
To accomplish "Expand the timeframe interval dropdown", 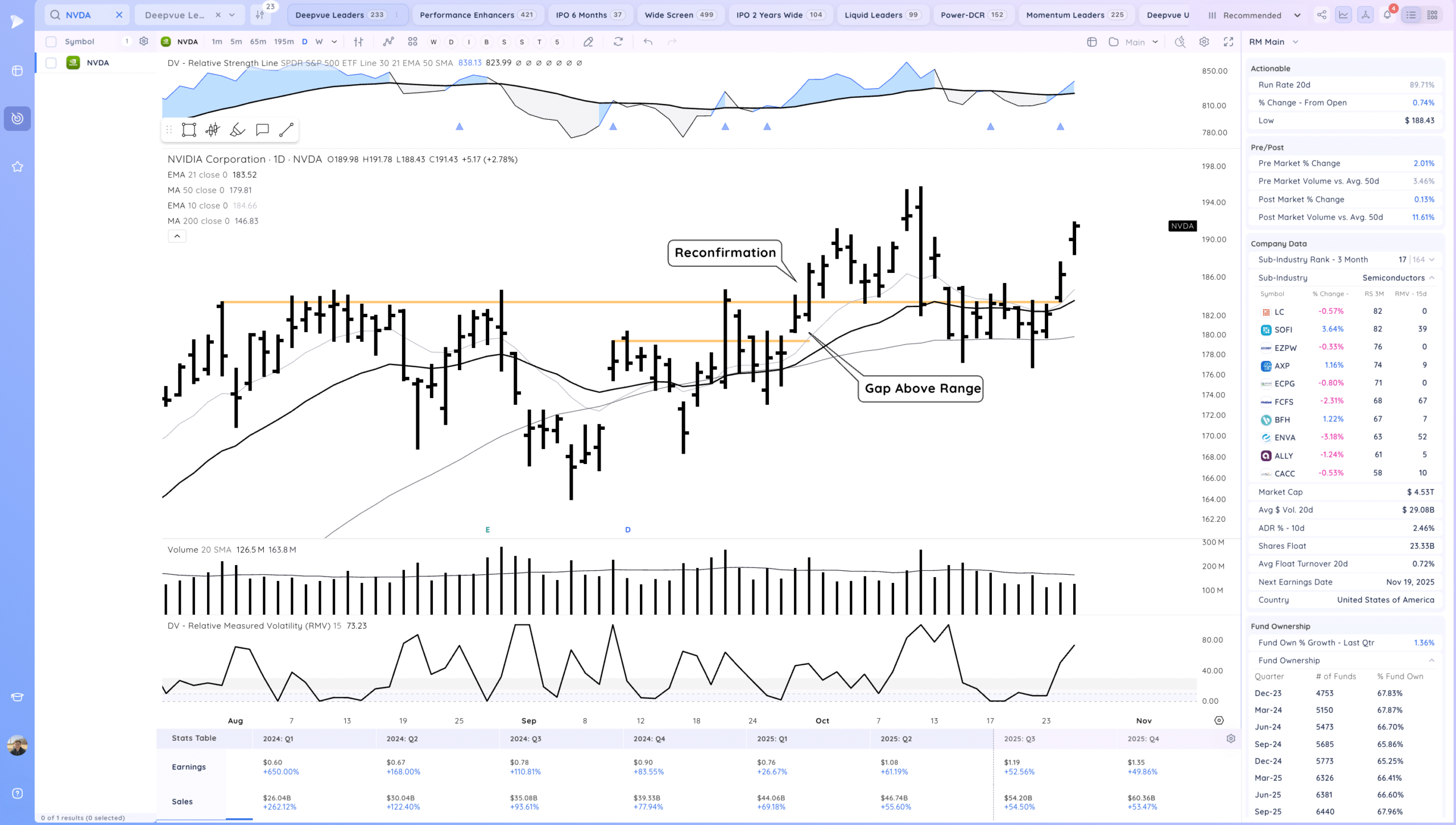I will pyautogui.click(x=334, y=42).
